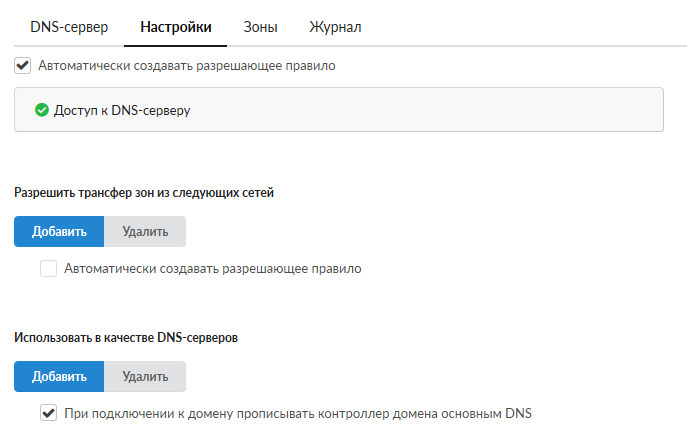687x445 pixels.
Task: Switch to the Зоны tab
Action: point(260,27)
